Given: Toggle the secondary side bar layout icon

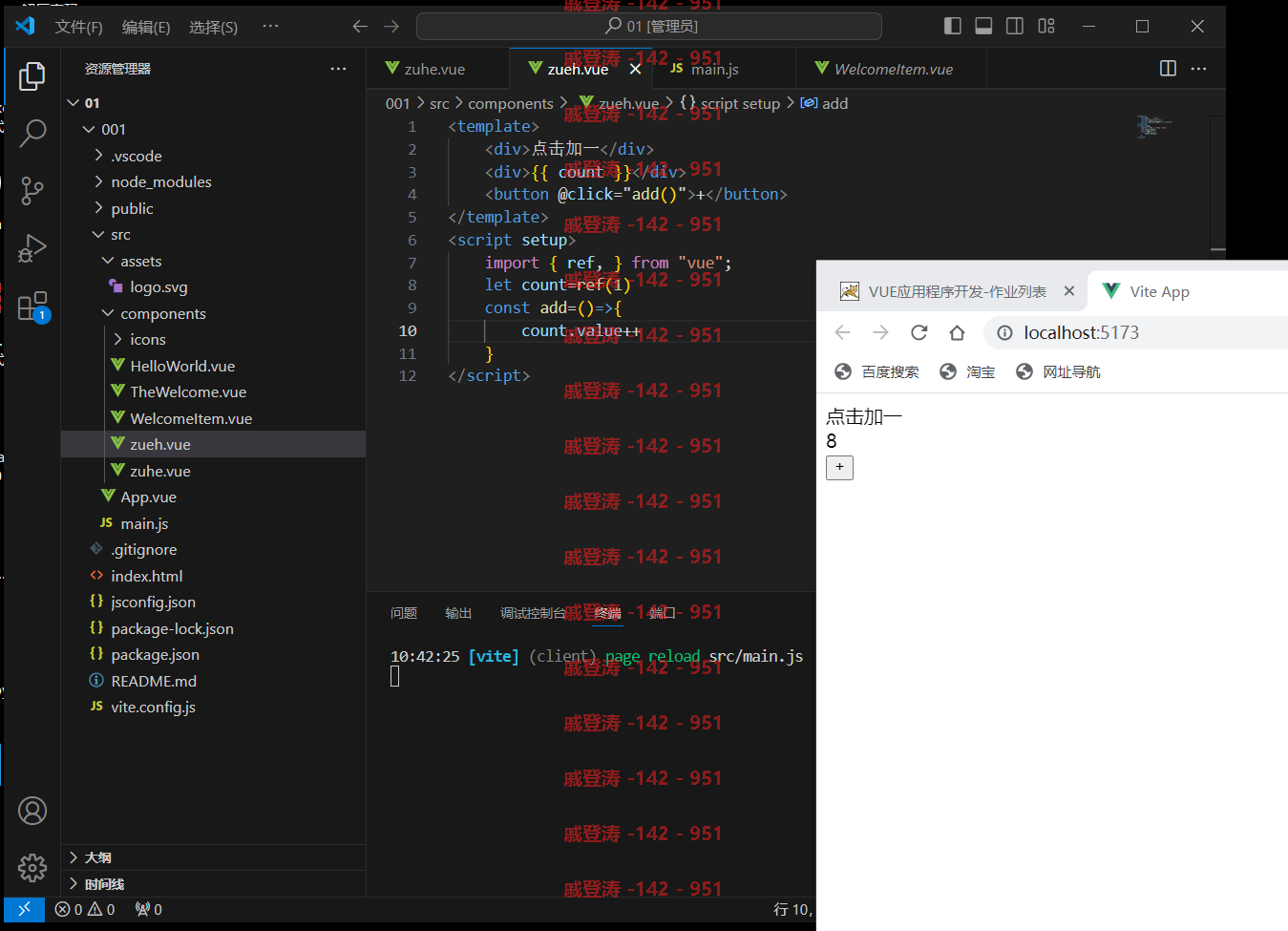Looking at the screenshot, I should pos(1015,26).
